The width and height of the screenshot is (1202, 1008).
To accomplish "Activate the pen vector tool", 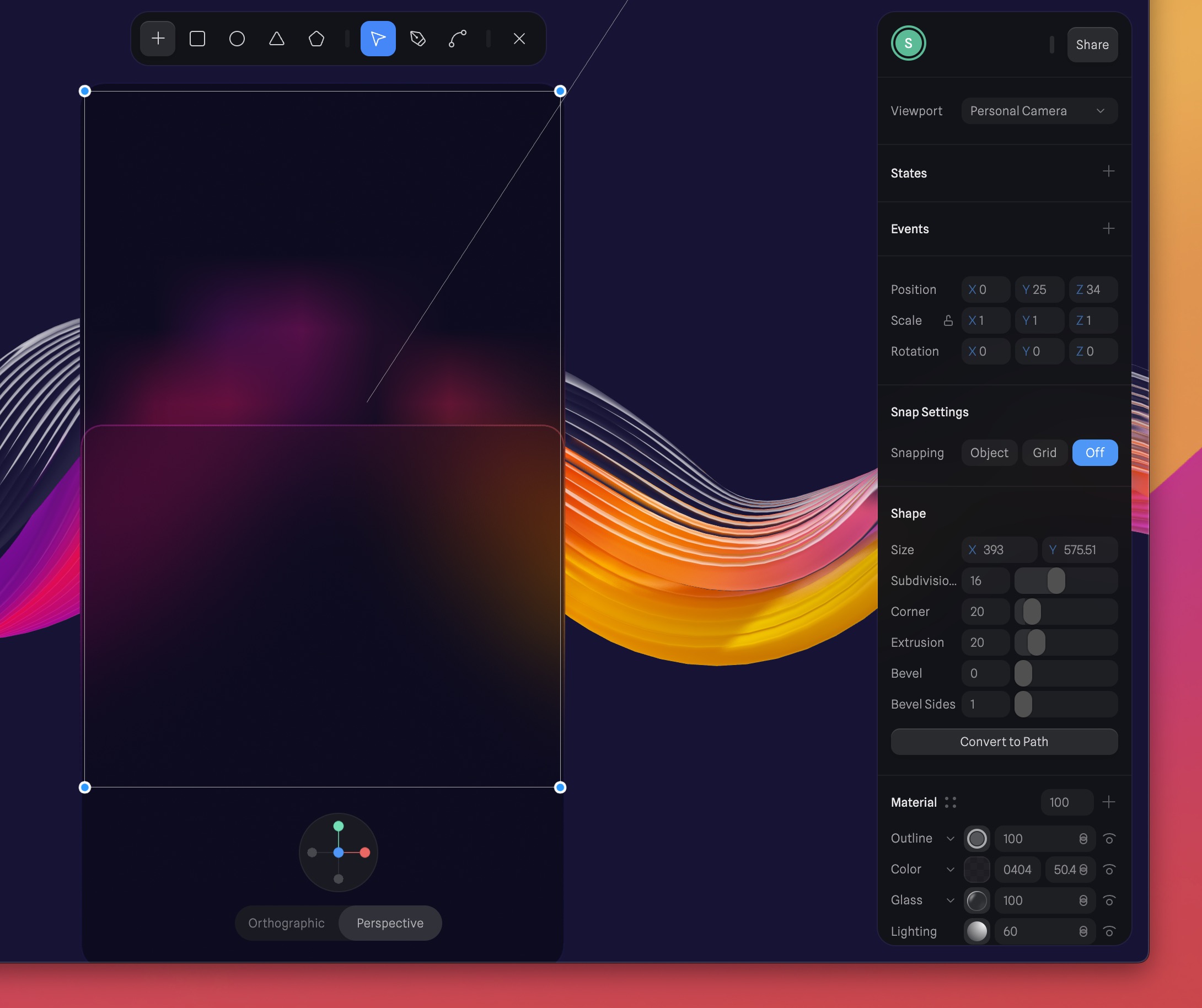I will (418, 39).
